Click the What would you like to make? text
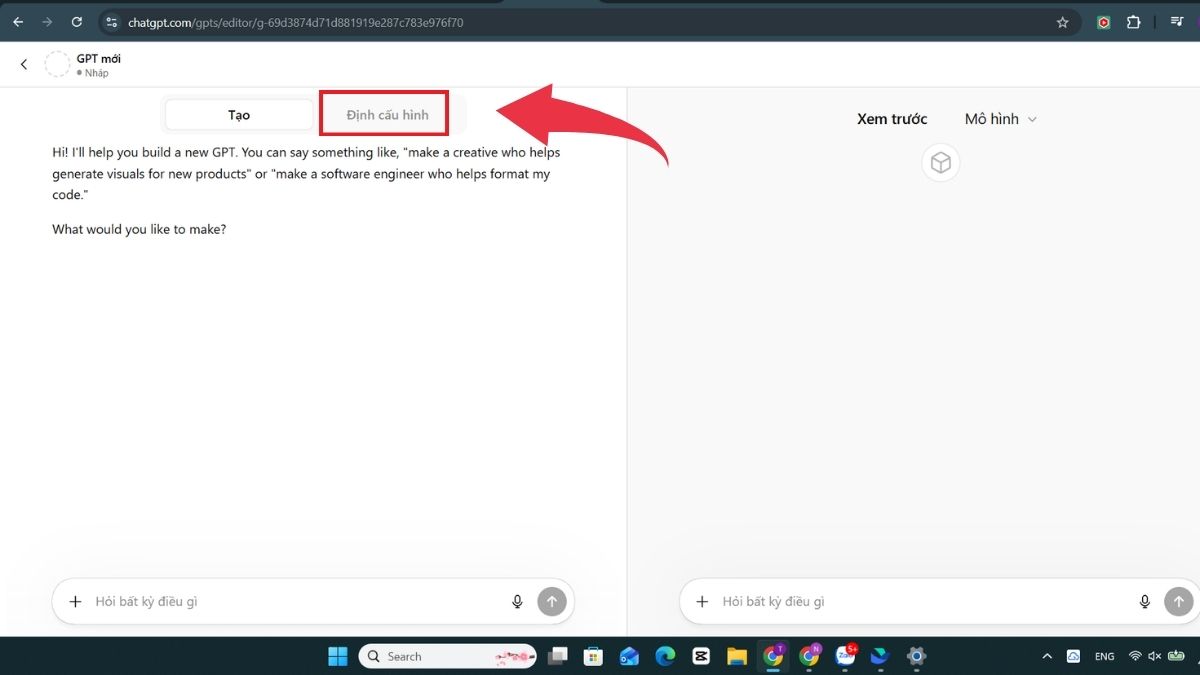Viewport: 1200px width, 675px height. coord(139,229)
